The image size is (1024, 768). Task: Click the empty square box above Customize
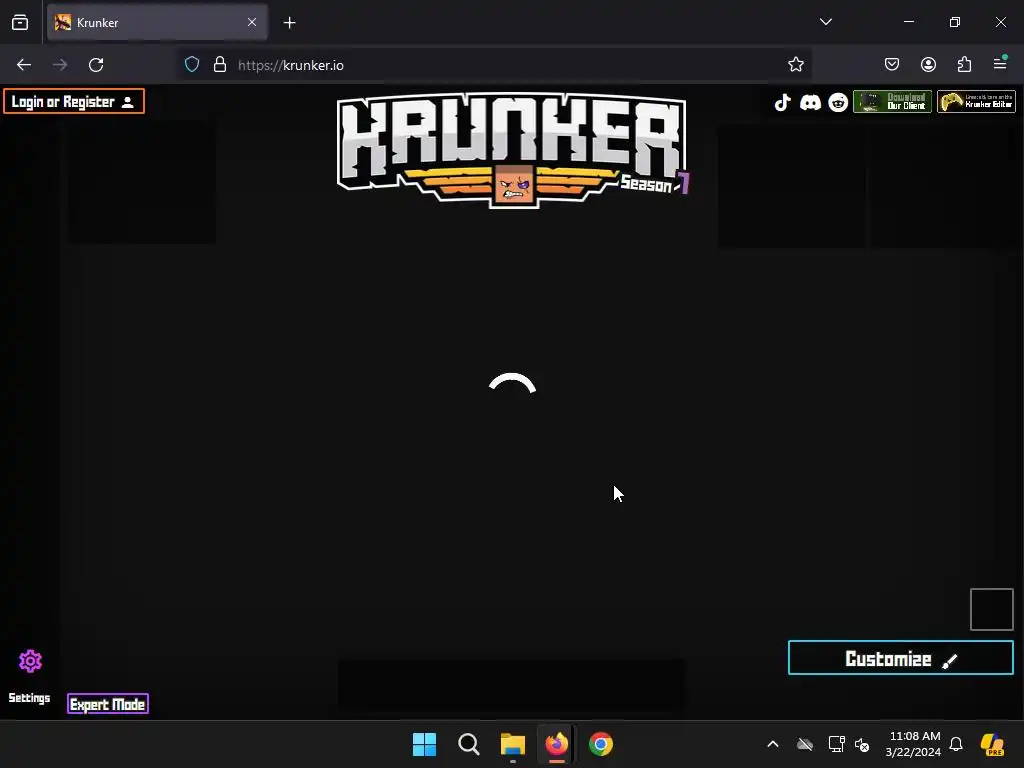tap(991, 609)
